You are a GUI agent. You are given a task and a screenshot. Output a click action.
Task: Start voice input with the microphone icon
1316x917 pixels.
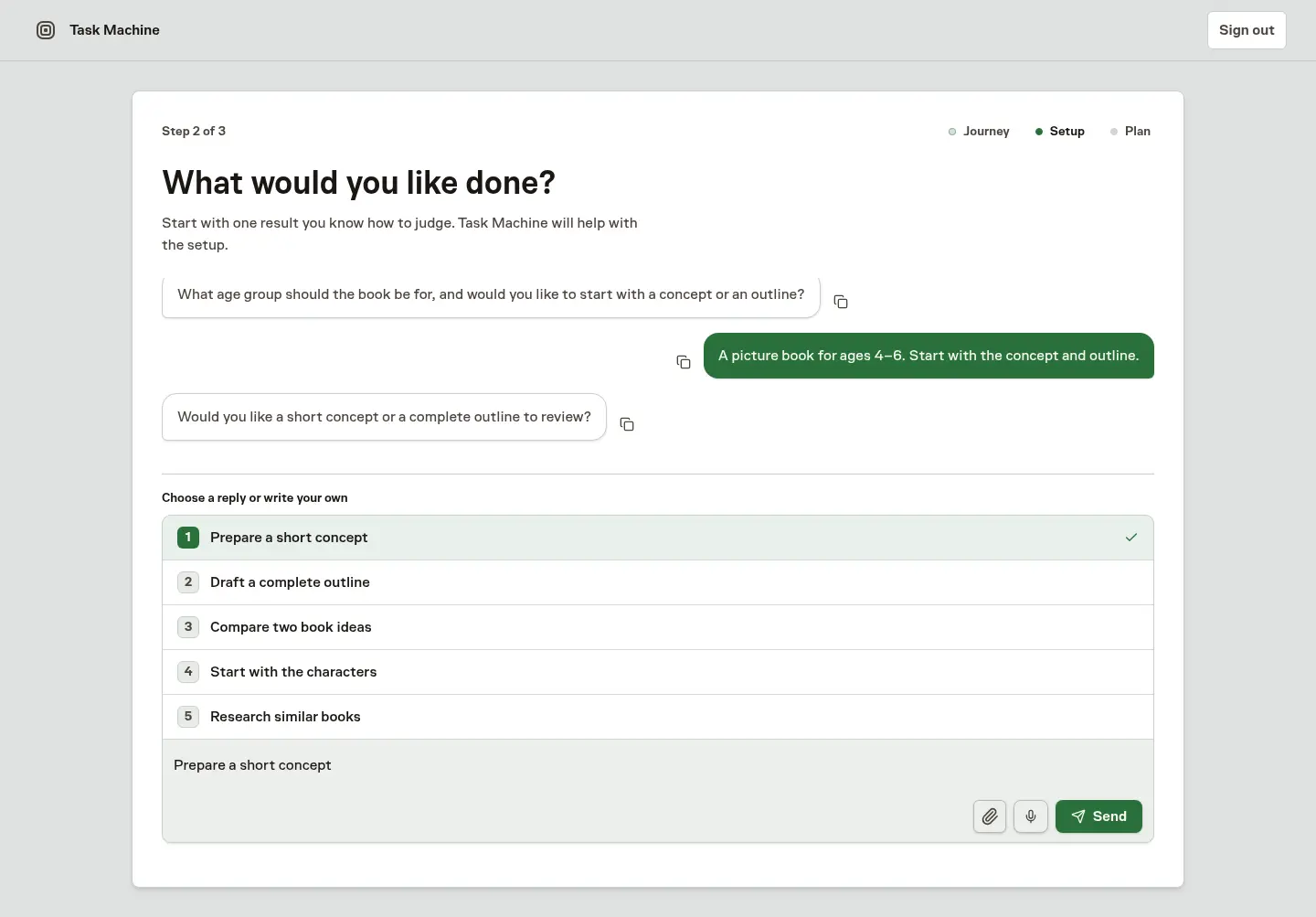coord(1031,816)
